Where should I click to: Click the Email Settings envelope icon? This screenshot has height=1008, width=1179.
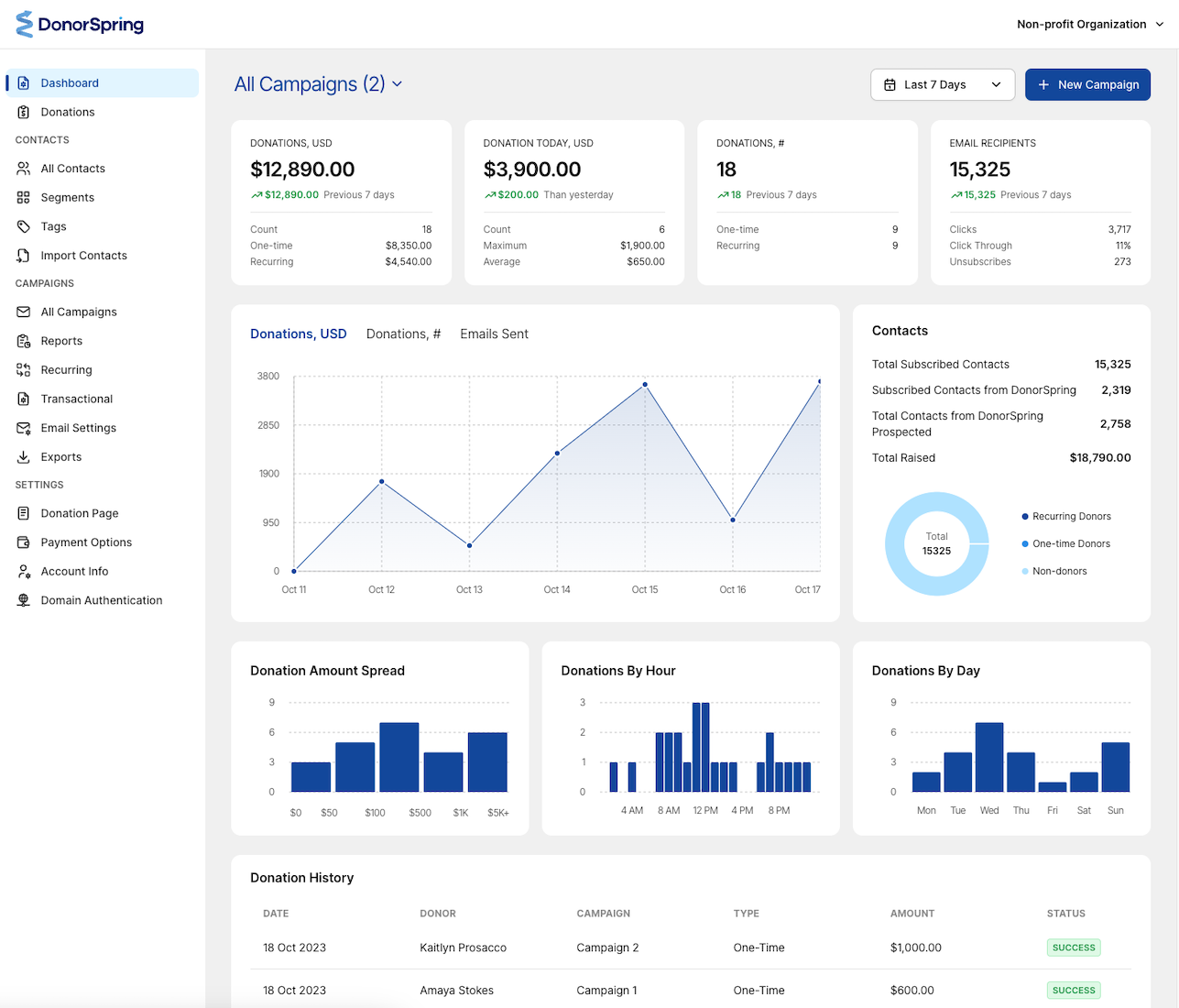tap(24, 428)
